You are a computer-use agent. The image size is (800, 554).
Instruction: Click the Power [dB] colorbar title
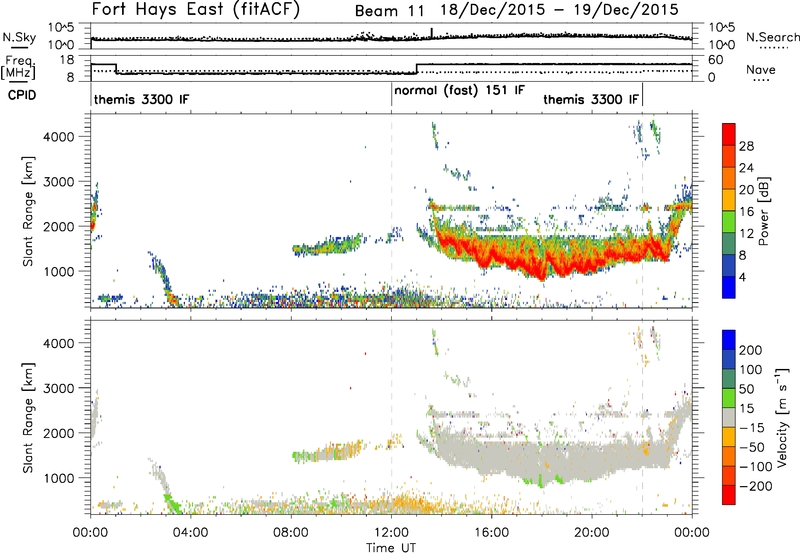click(x=764, y=211)
